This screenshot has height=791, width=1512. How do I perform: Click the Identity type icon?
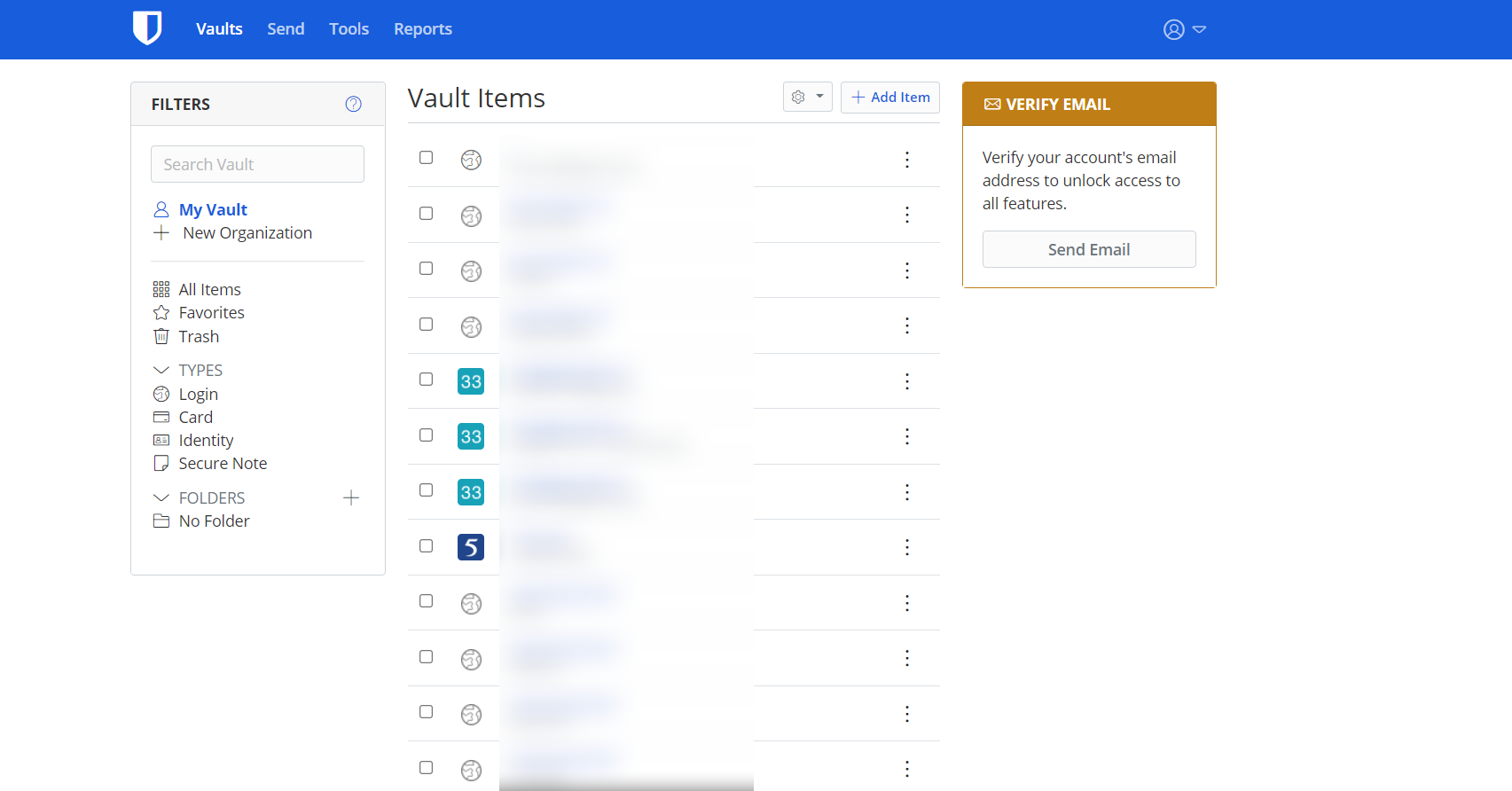point(161,440)
